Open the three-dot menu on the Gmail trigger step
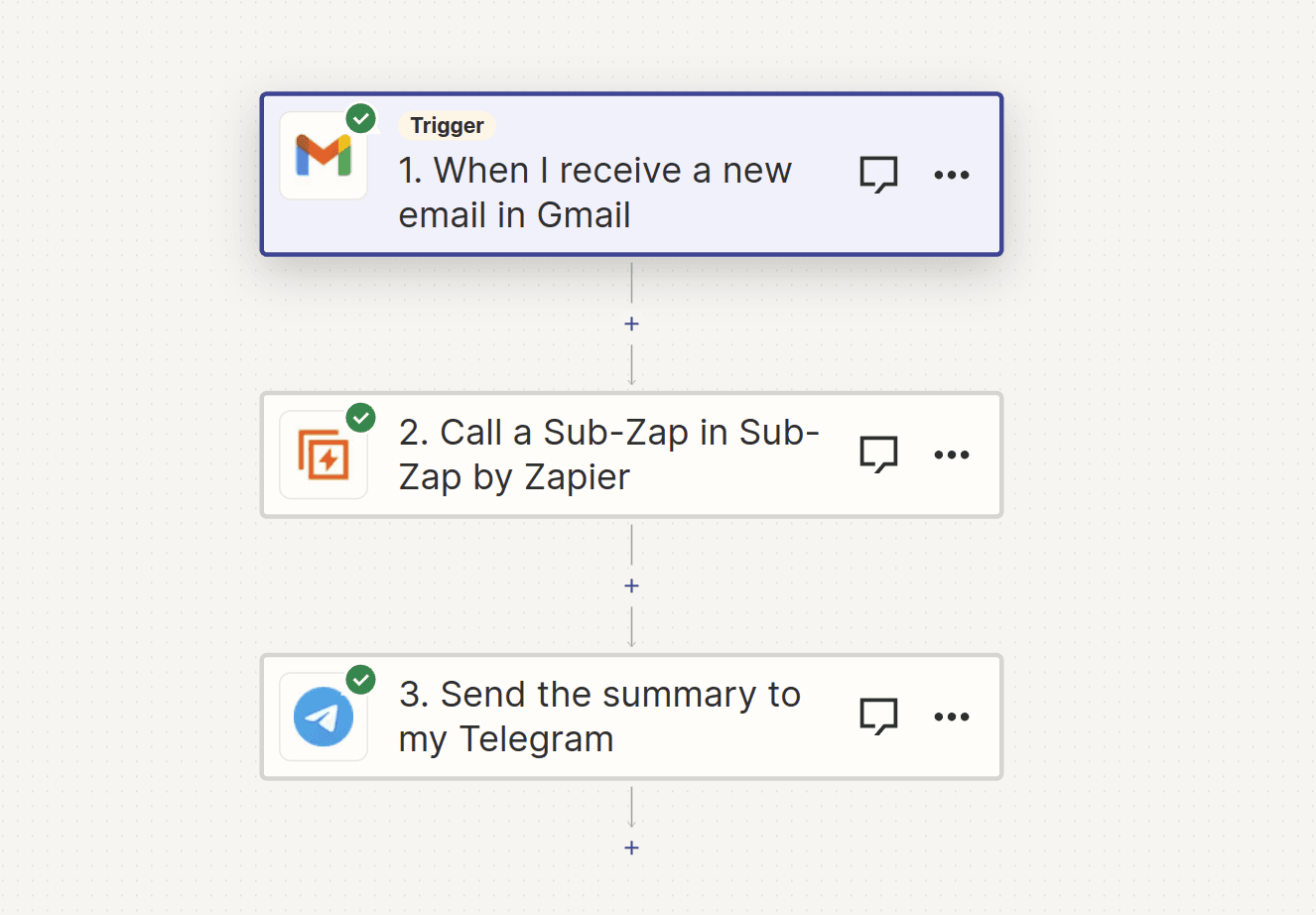This screenshot has width=1316, height=915. coord(952,175)
